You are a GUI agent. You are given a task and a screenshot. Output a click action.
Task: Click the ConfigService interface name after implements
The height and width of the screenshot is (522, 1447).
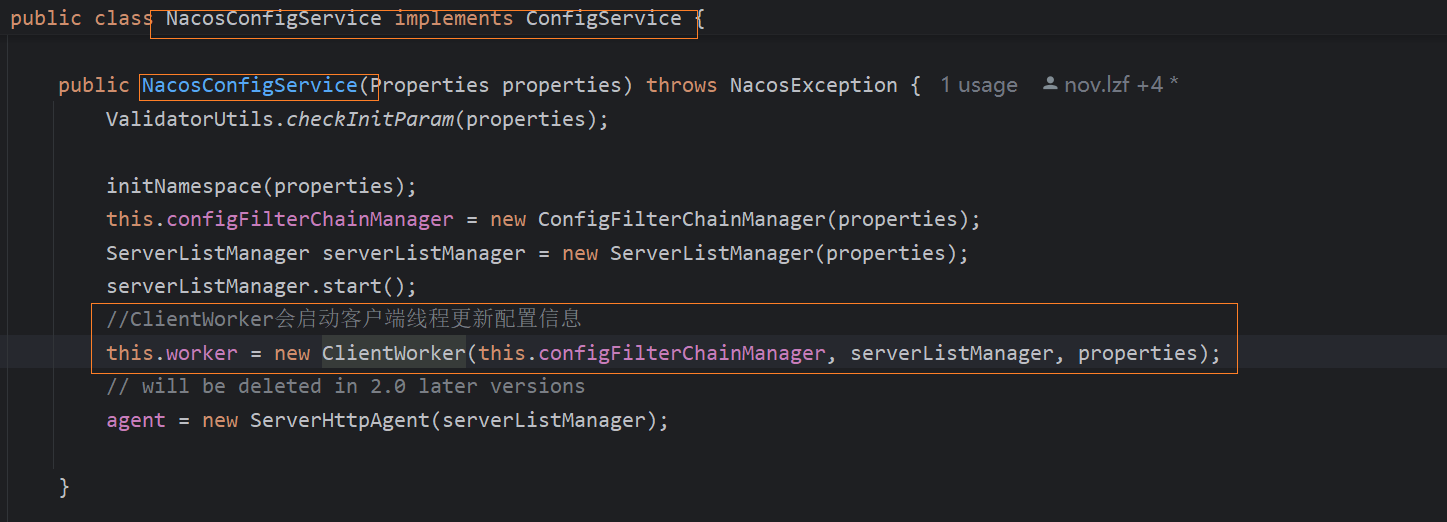pos(604,19)
